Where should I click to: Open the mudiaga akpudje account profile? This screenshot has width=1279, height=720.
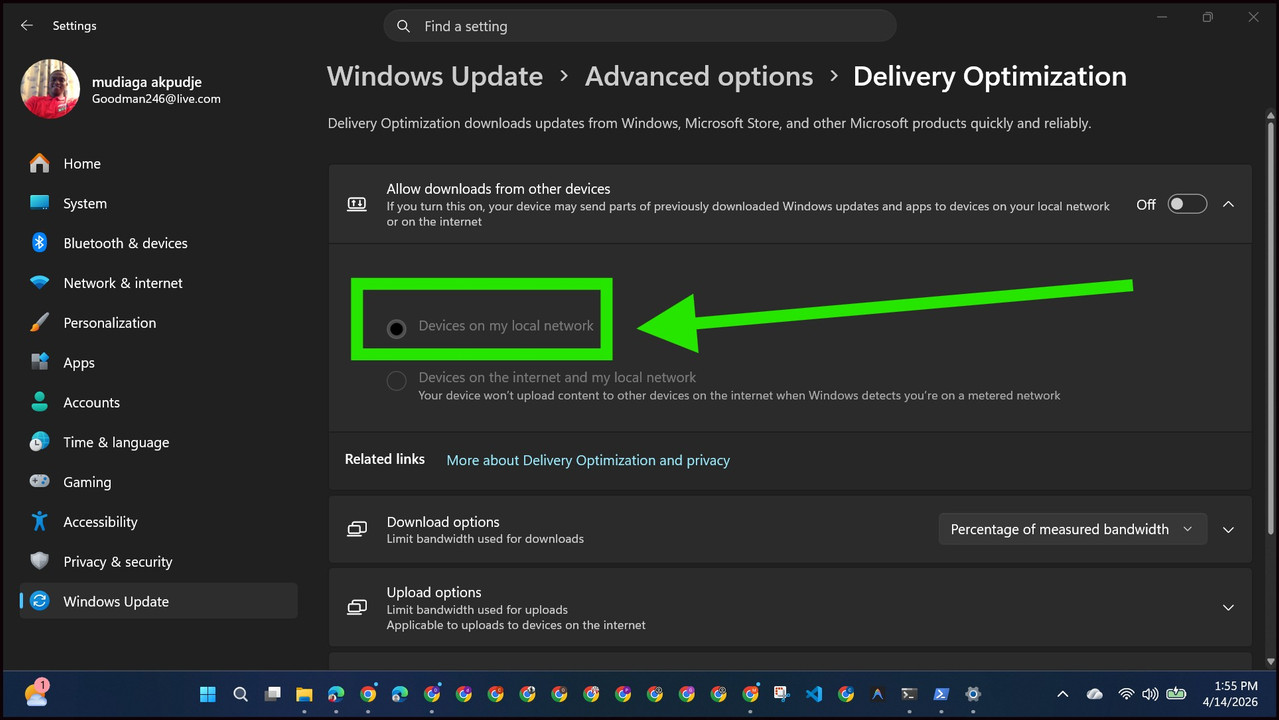[121, 89]
